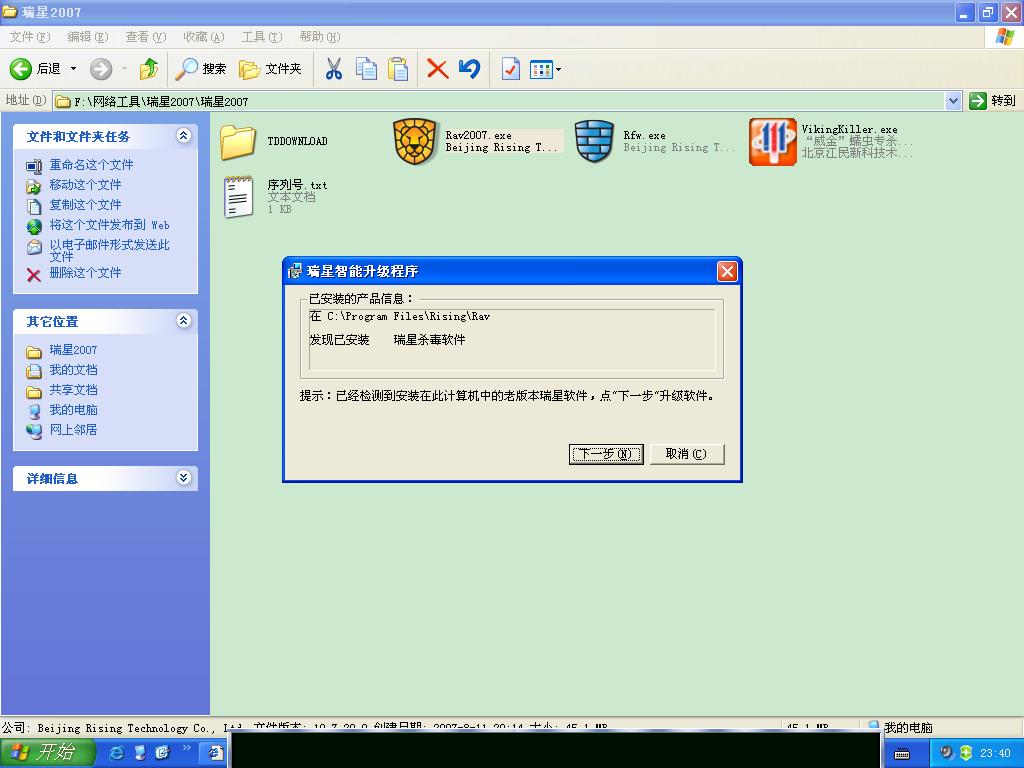Collapse the 文件和文件夹任务 panel
Viewport: 1024px width, 768px height.
point(184,136)
